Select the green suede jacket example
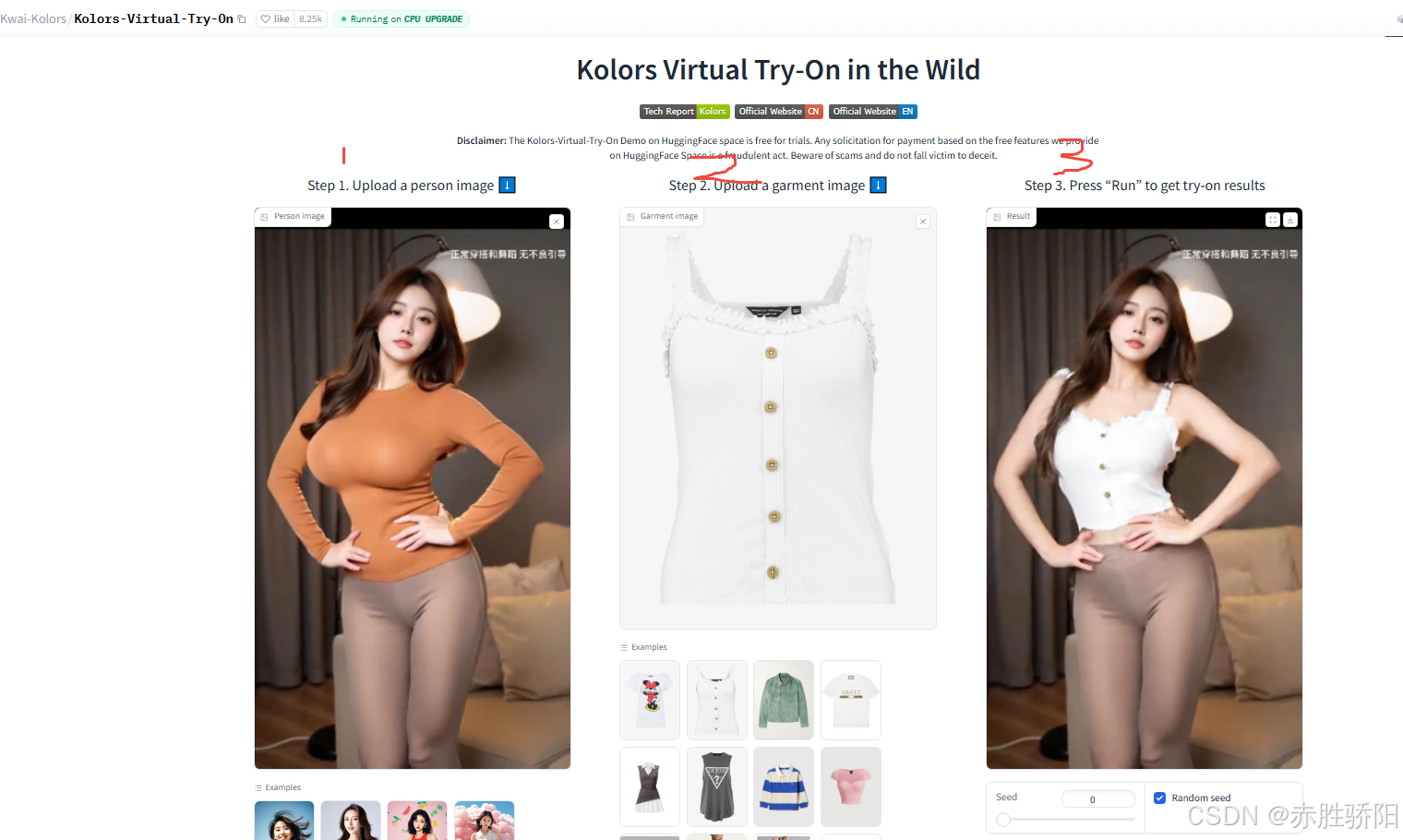Viewport: 1403px width, 840px height. pos(784,700)
